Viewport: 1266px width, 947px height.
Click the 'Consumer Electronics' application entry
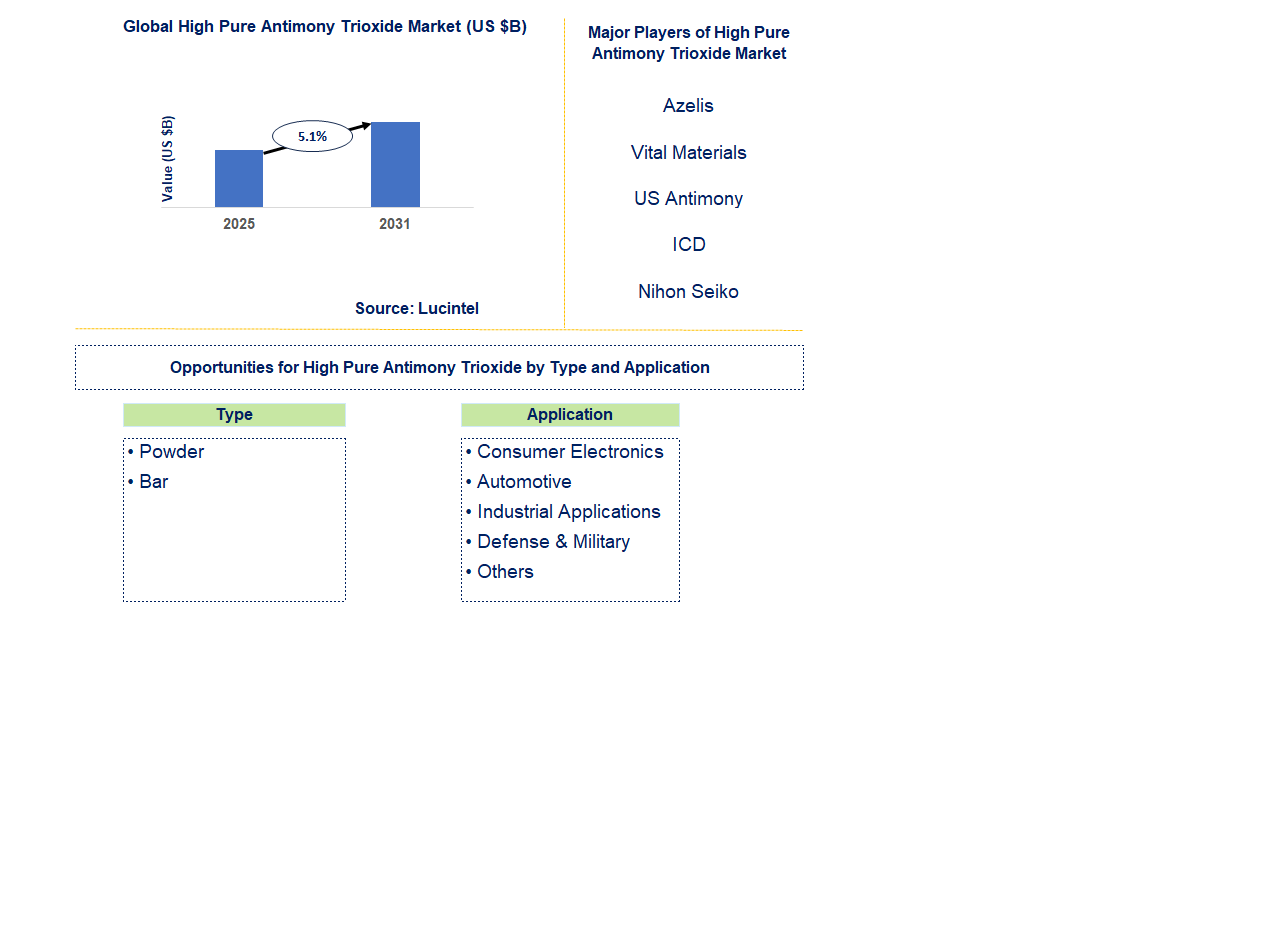(570, 452)
